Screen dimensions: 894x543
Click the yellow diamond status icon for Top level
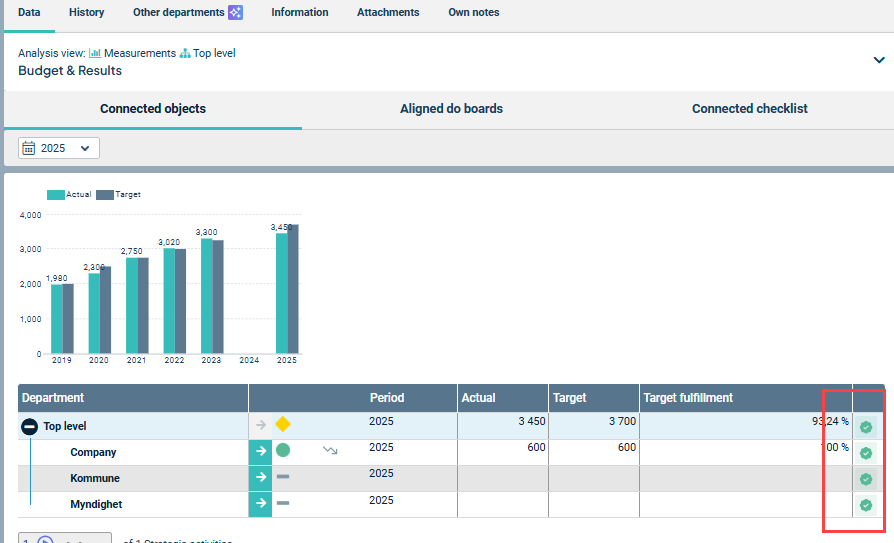[x=283, y=425]
